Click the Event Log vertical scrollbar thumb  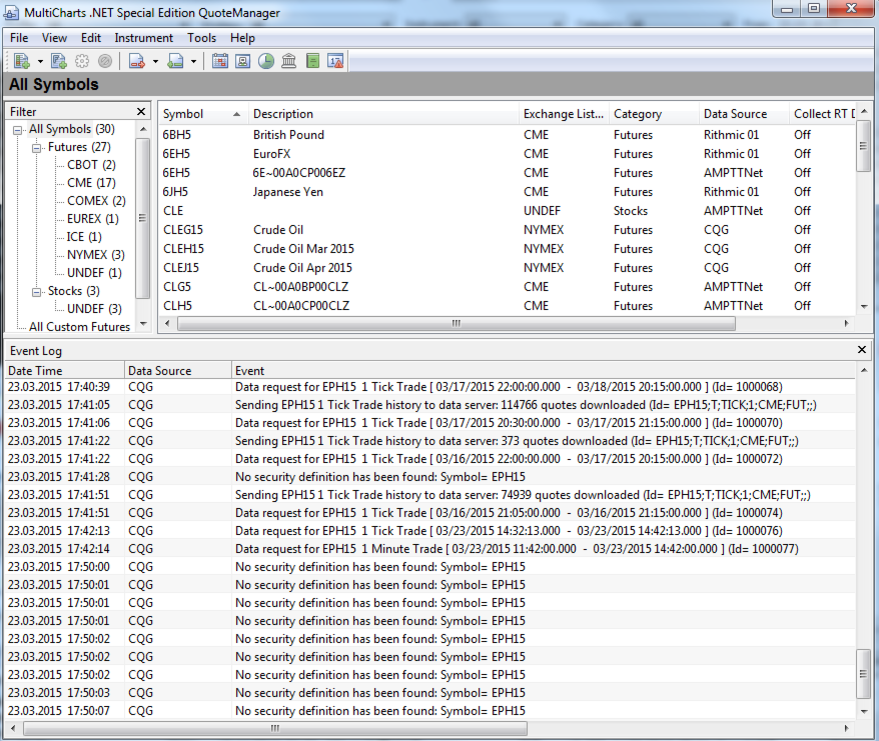863,674
